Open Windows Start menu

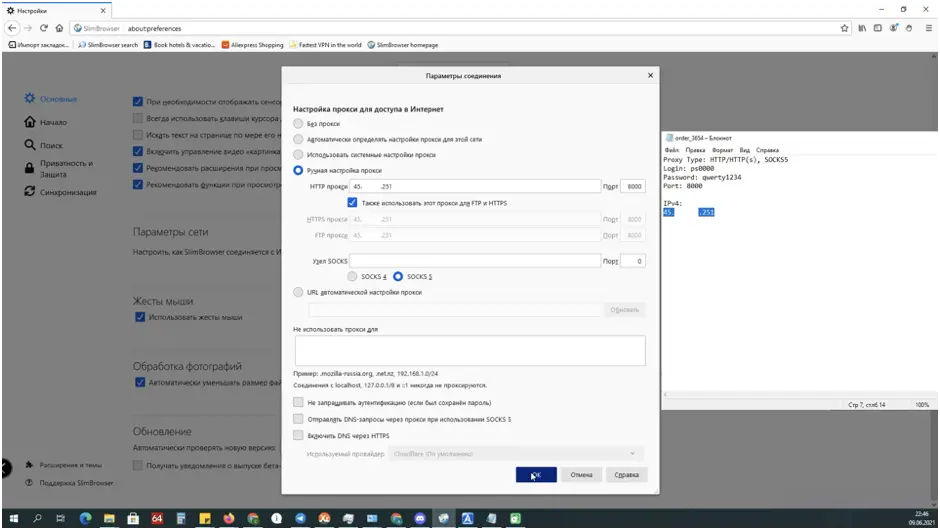coord(13,519)
